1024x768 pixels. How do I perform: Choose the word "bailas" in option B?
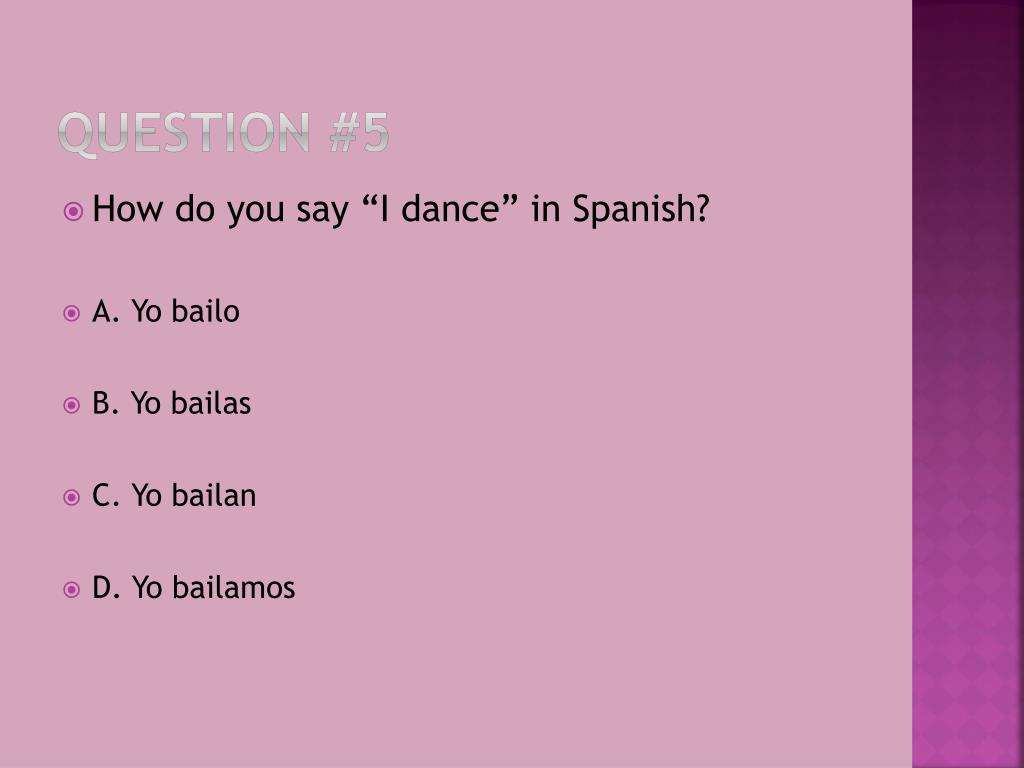(211, 403)
